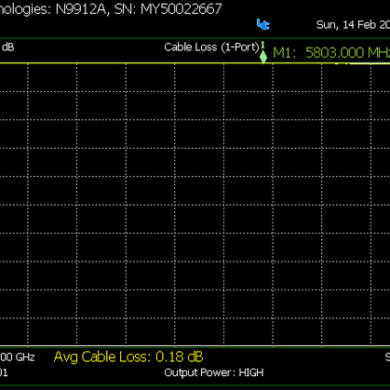Click the Sun, 14 Feb date display
Screen dimensions: 390x390
353,25
